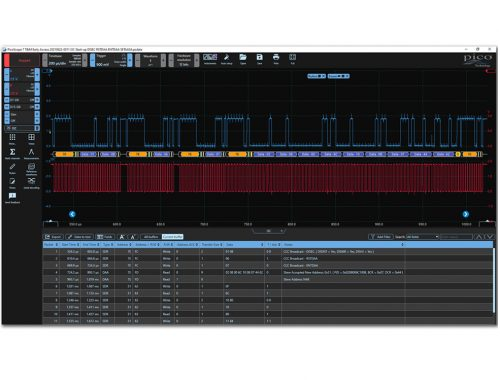Open the Notes tool
The image size is (500, 380).
tap(12, 183)
